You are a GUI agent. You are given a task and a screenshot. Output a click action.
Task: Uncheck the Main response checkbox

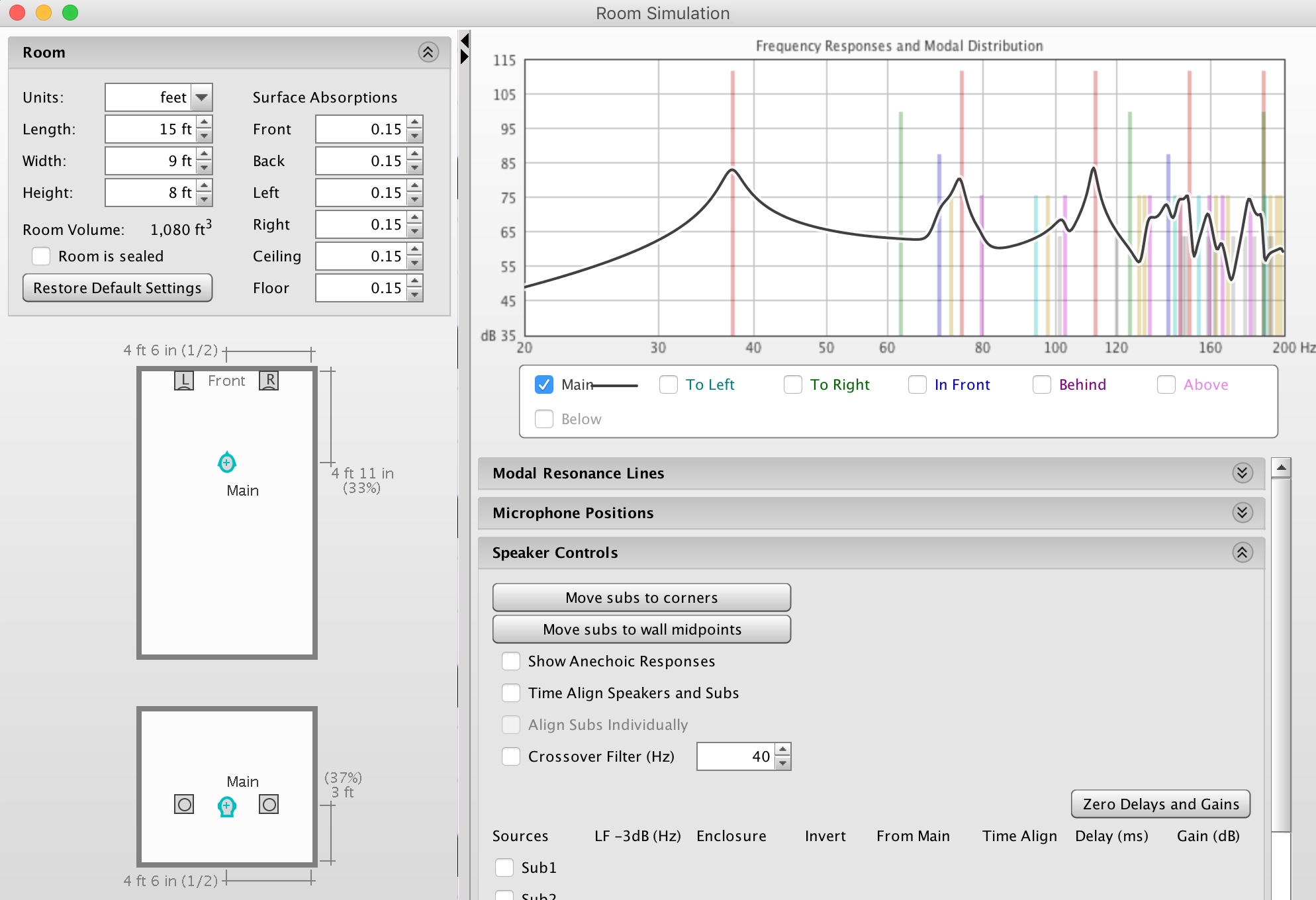(x=544, y=384)
